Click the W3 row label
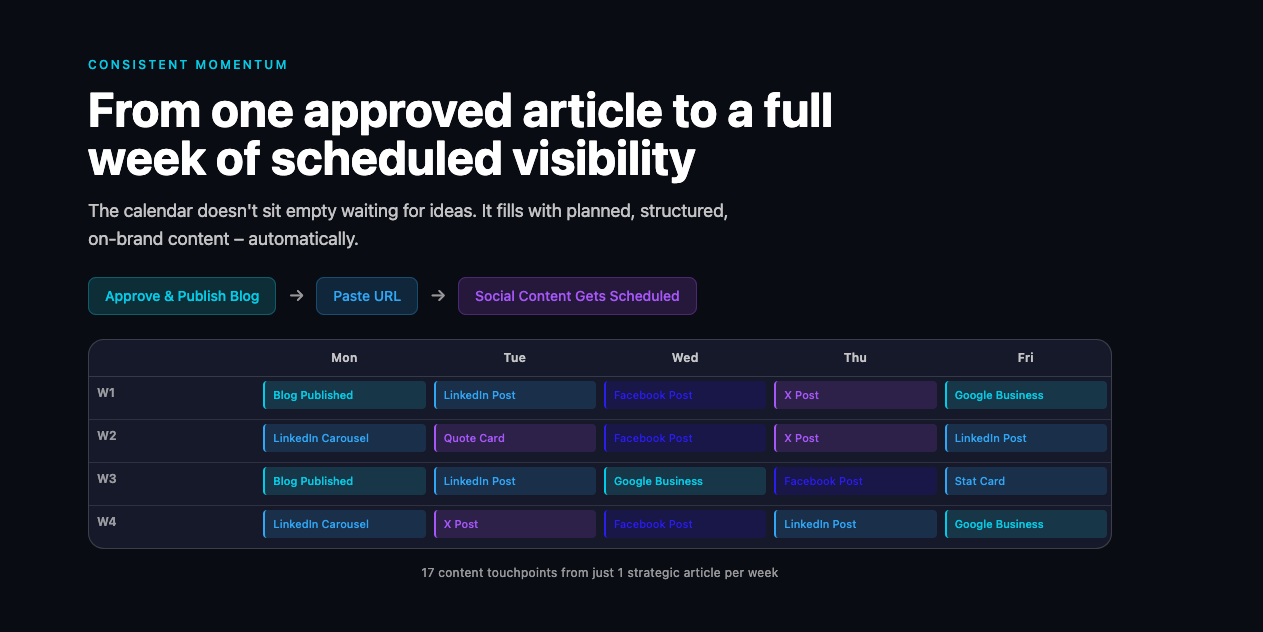This screenshot has width=1263, height=632. pyautogui.click(x=106, y=478)
